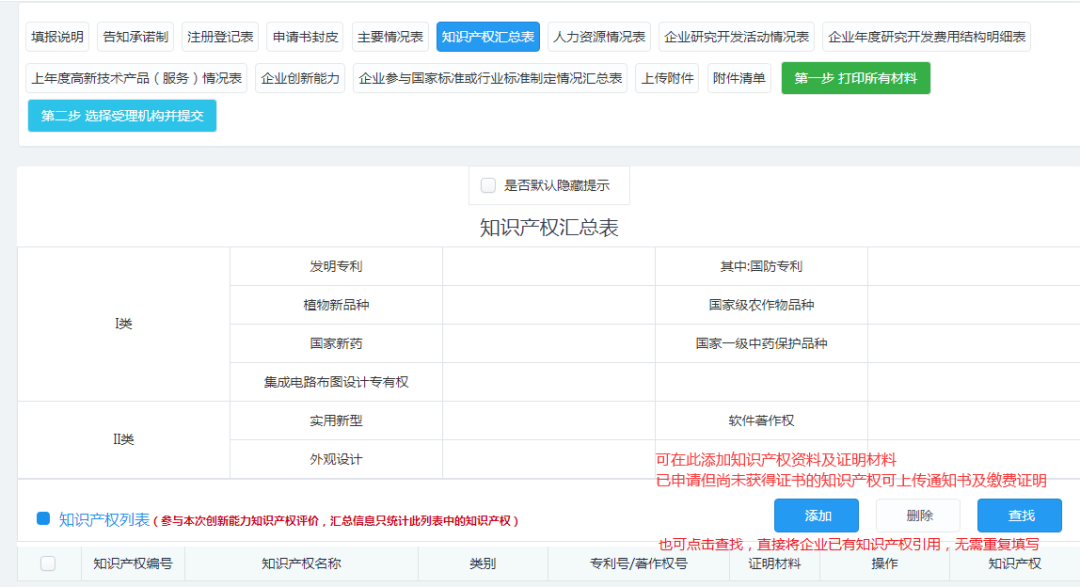Click the 实用新型 label
Image resolution: width=1080 pixels, height=587 pixels.
point(336,421)
